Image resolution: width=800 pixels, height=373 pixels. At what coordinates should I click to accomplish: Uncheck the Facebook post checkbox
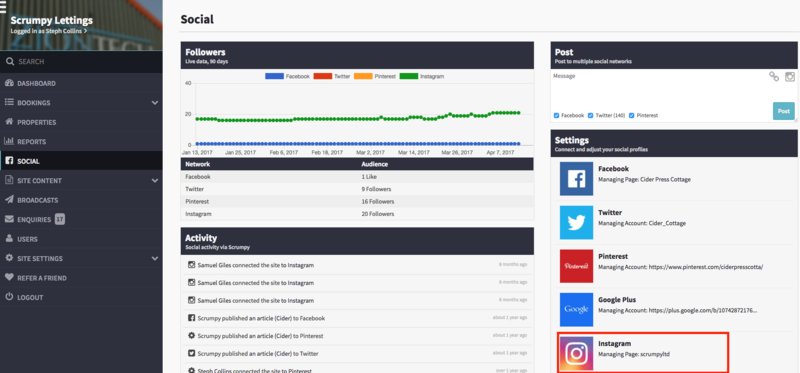point(556,115)
